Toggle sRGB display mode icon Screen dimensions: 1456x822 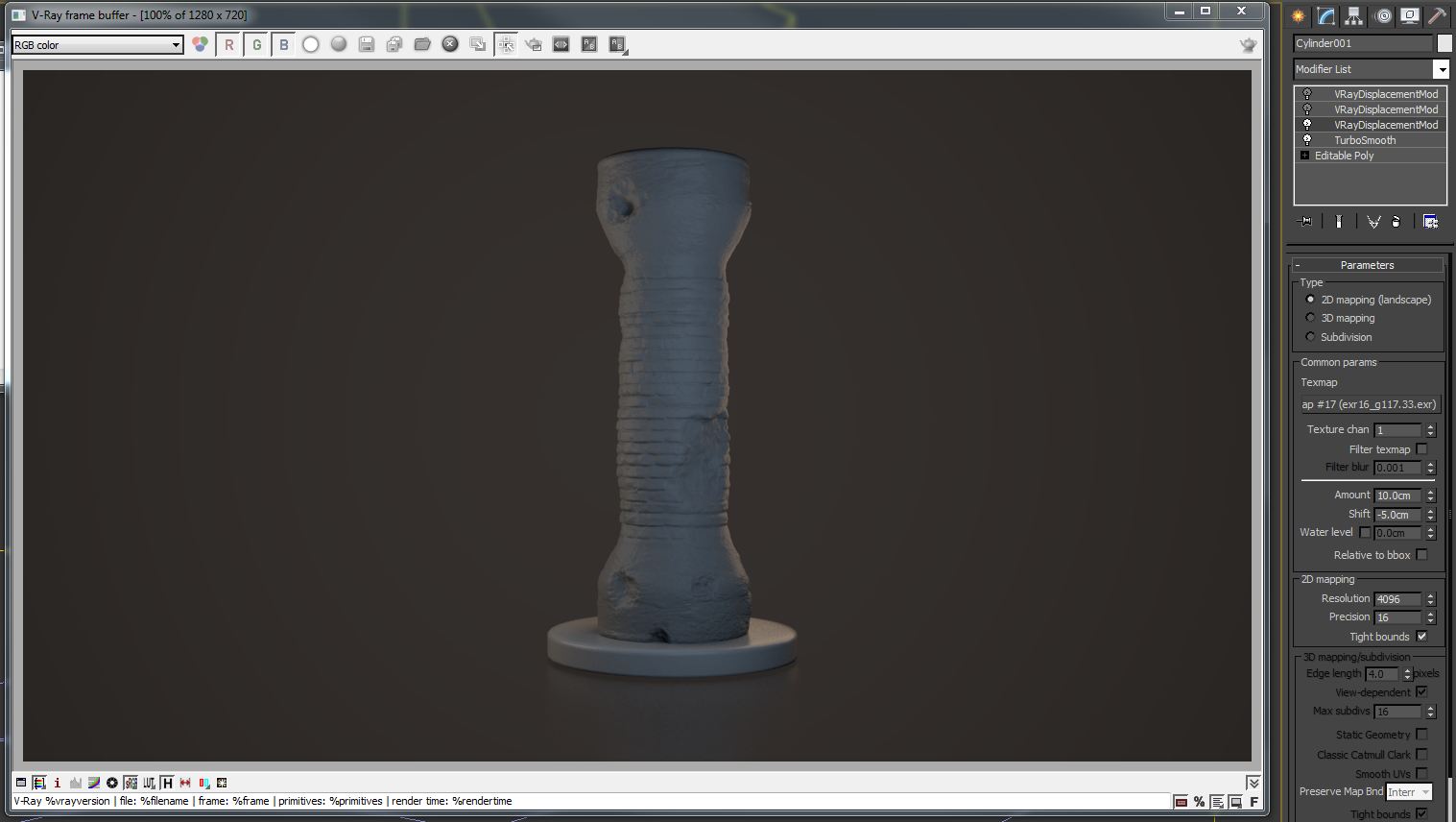131,783
